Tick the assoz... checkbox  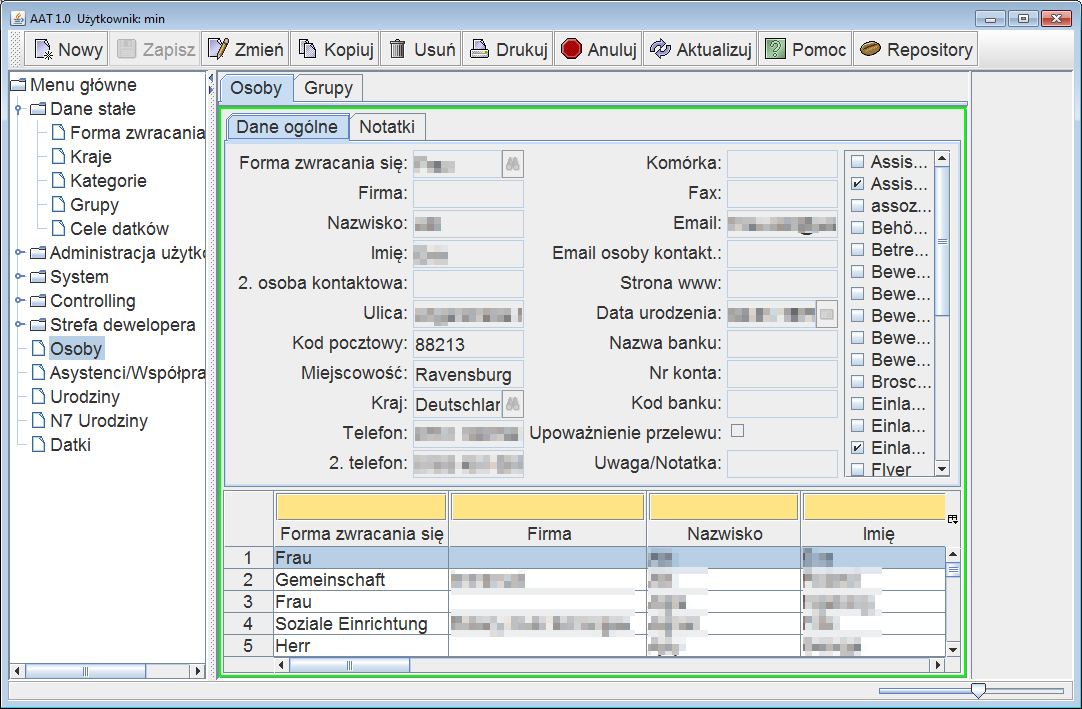click(x=858, y=206)
